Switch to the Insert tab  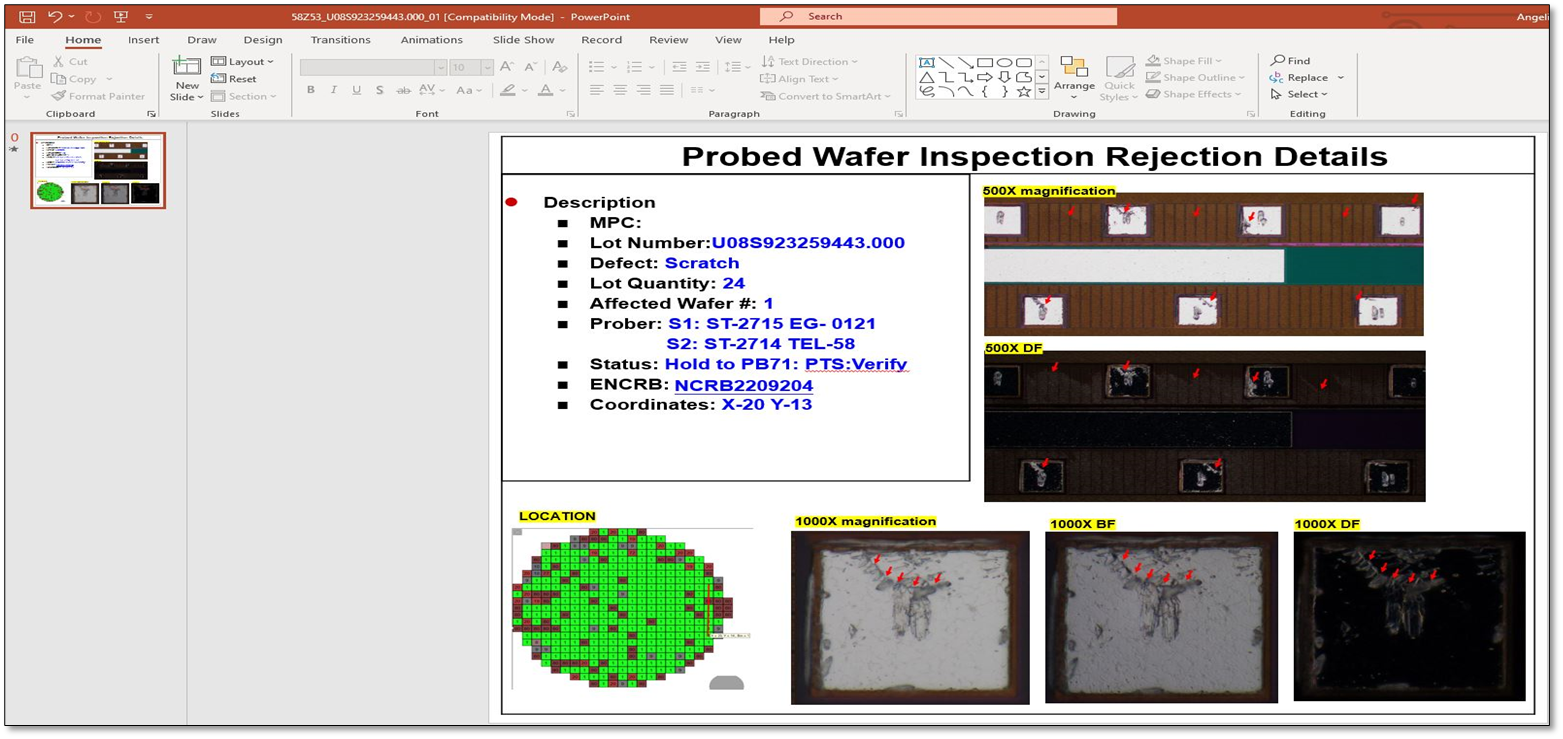(143, 40)
